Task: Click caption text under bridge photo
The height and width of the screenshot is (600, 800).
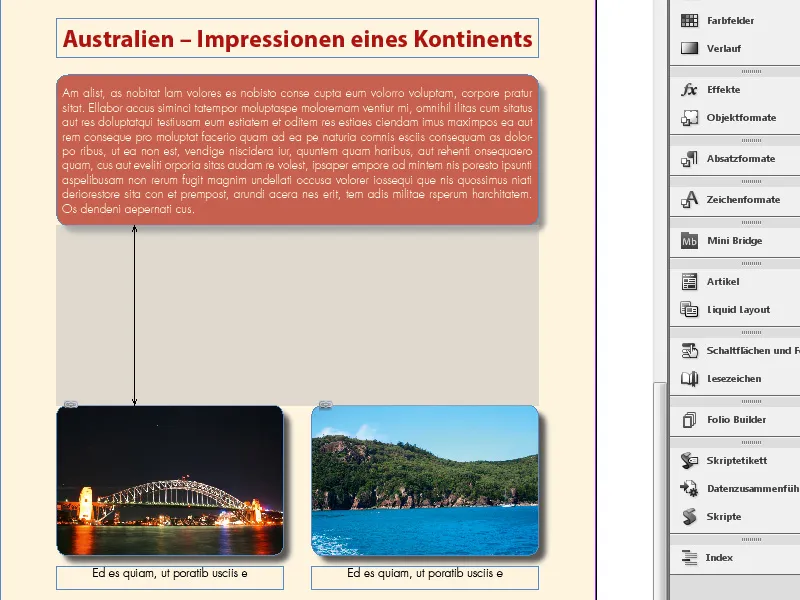Action: (x=170, y=573)
